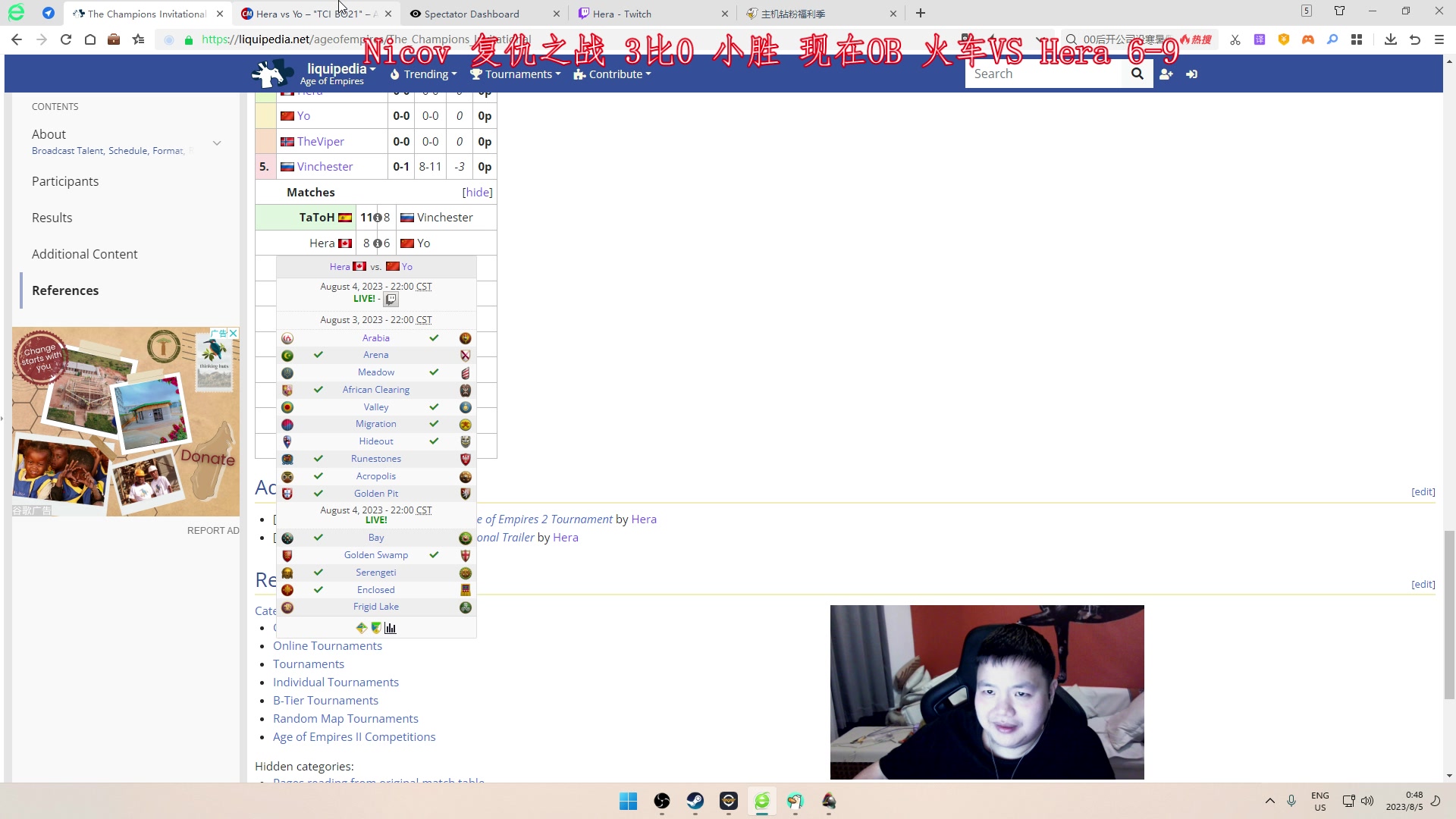Click the page vertical scrollbar thumb
Image resolution: width=1456 pixels, height=819 pixels.
pyautogui.click(x=1449, y=614)
